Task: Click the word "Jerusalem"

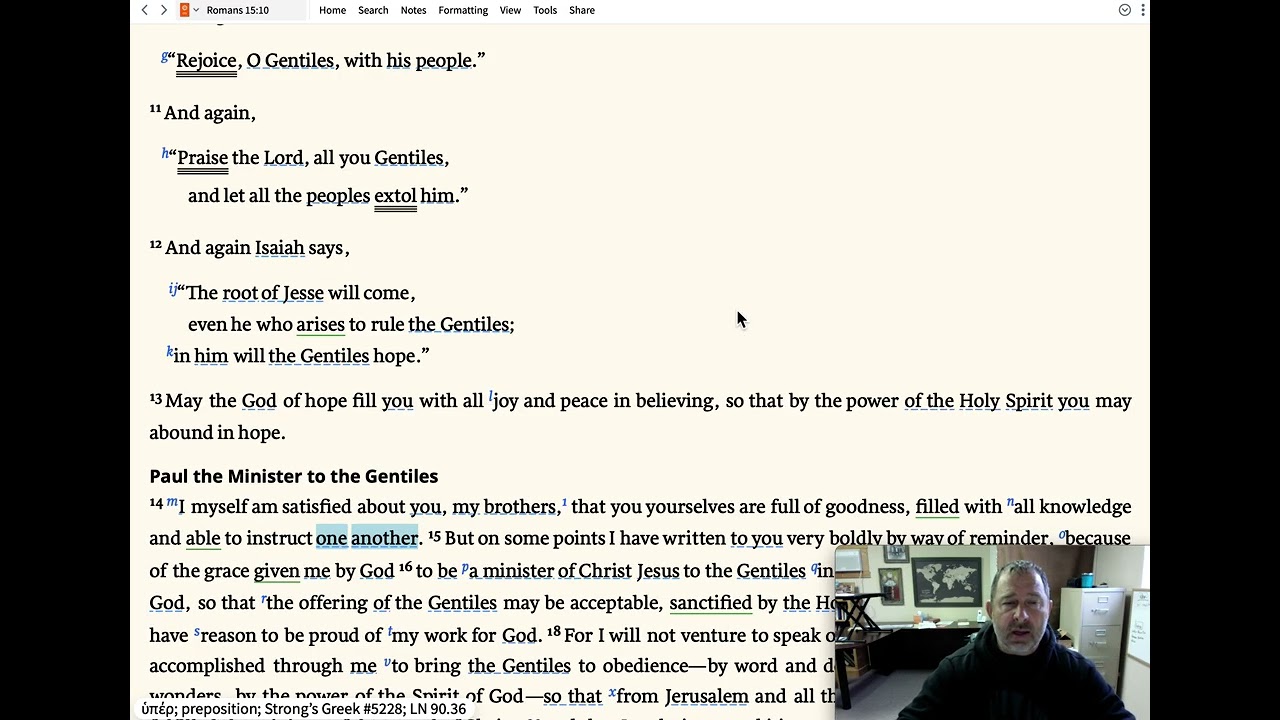Action: click(706, 696)
